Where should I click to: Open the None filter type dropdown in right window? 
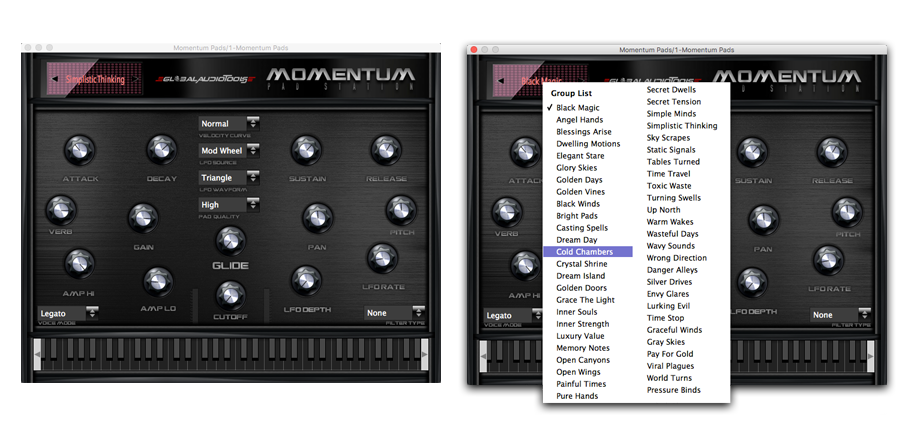840,314
